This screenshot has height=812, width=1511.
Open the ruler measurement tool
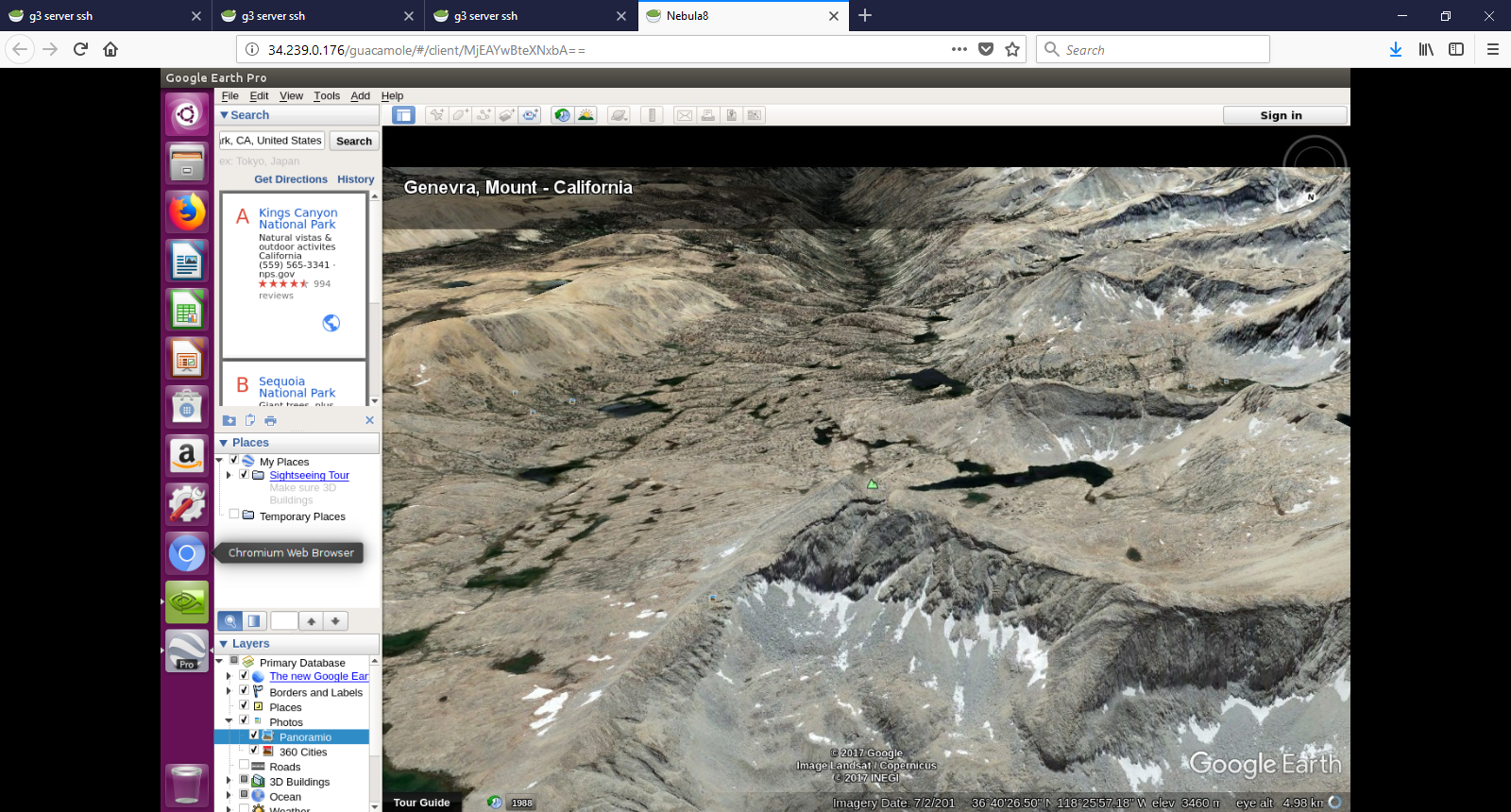652,115
